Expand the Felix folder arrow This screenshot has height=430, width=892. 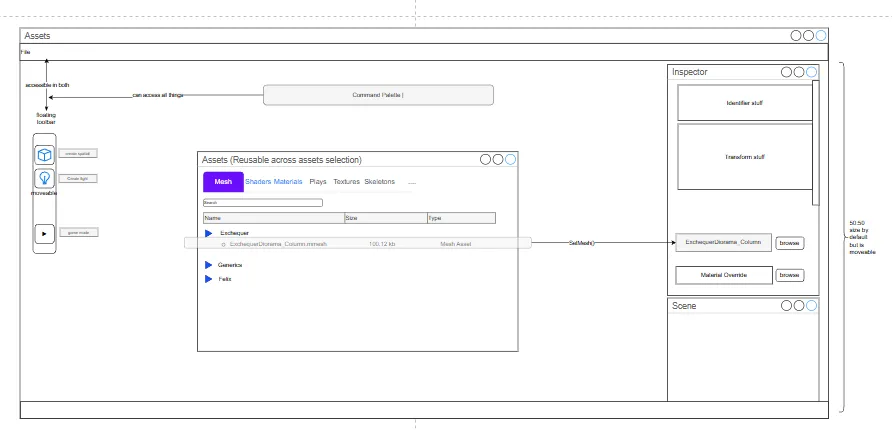pos(209,279)
